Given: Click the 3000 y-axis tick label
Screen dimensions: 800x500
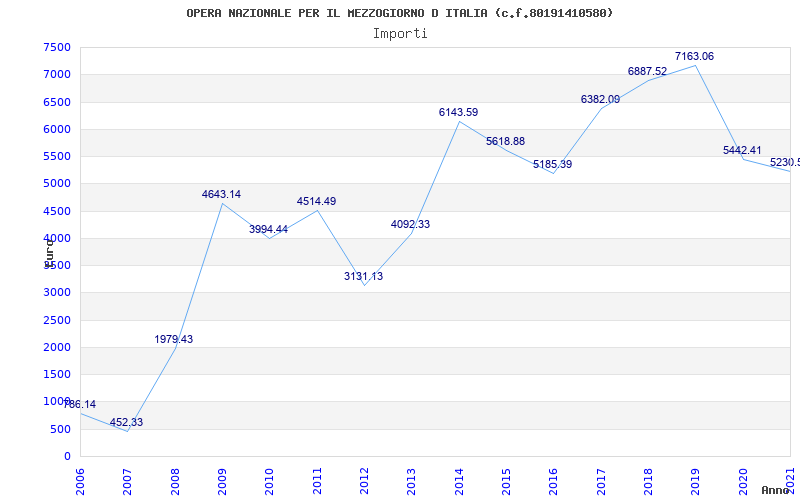Looking at the screenshot, I should 57,293.
